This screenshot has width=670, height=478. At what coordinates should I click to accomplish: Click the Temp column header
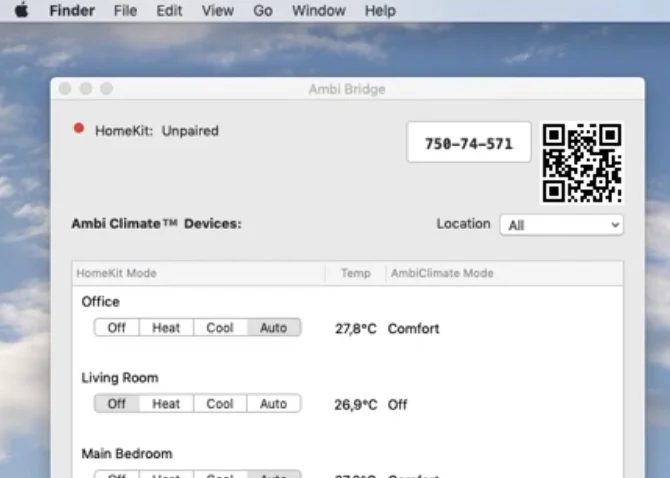pyautogui.click(x=356, y=273)
